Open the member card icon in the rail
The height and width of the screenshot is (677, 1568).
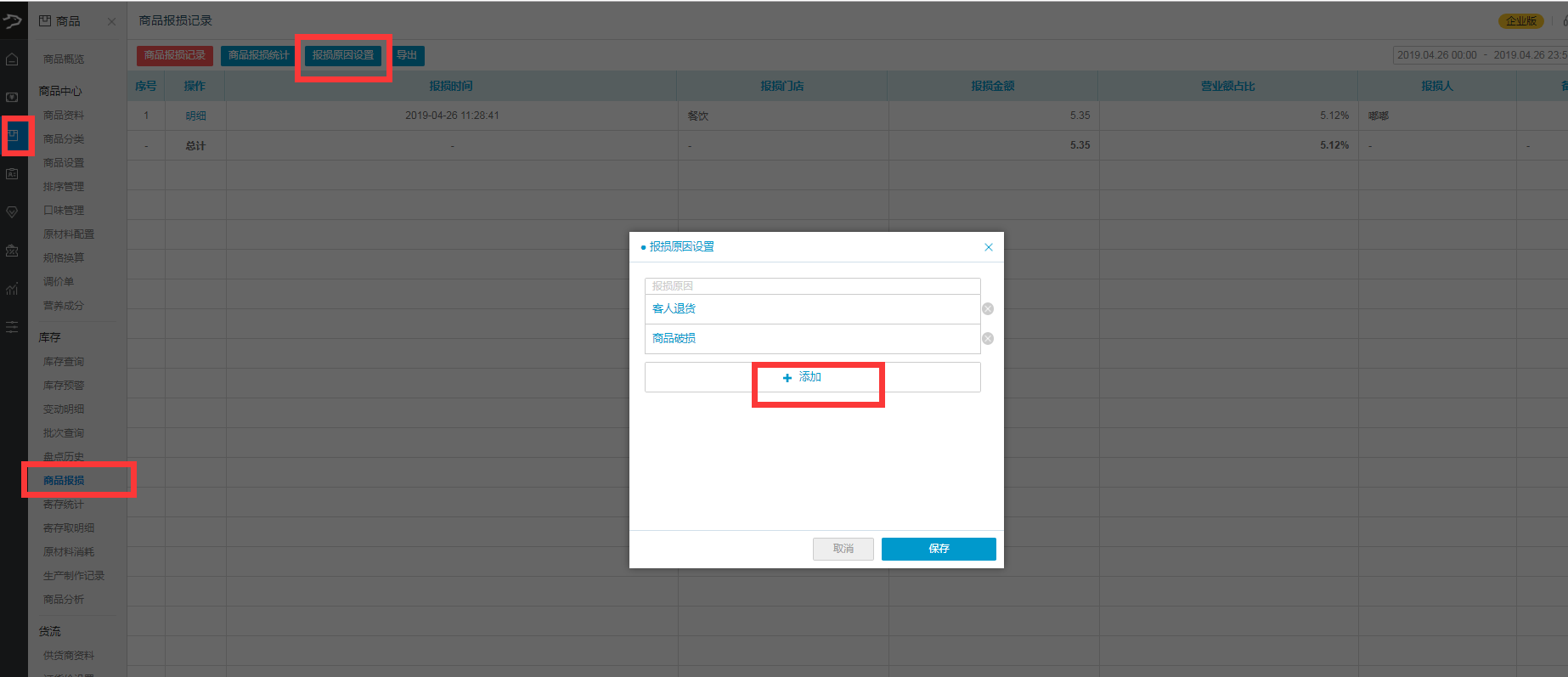pos(12,174)
